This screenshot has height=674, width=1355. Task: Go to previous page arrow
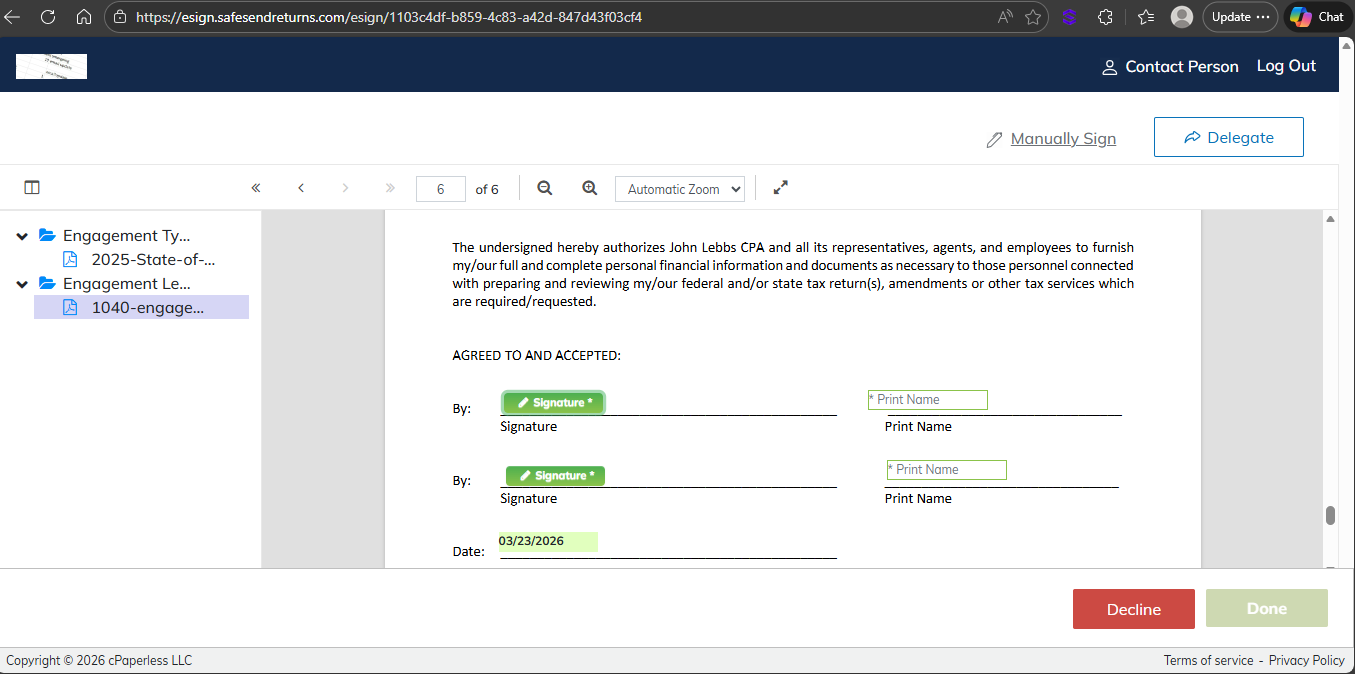(x=301, y=188)
